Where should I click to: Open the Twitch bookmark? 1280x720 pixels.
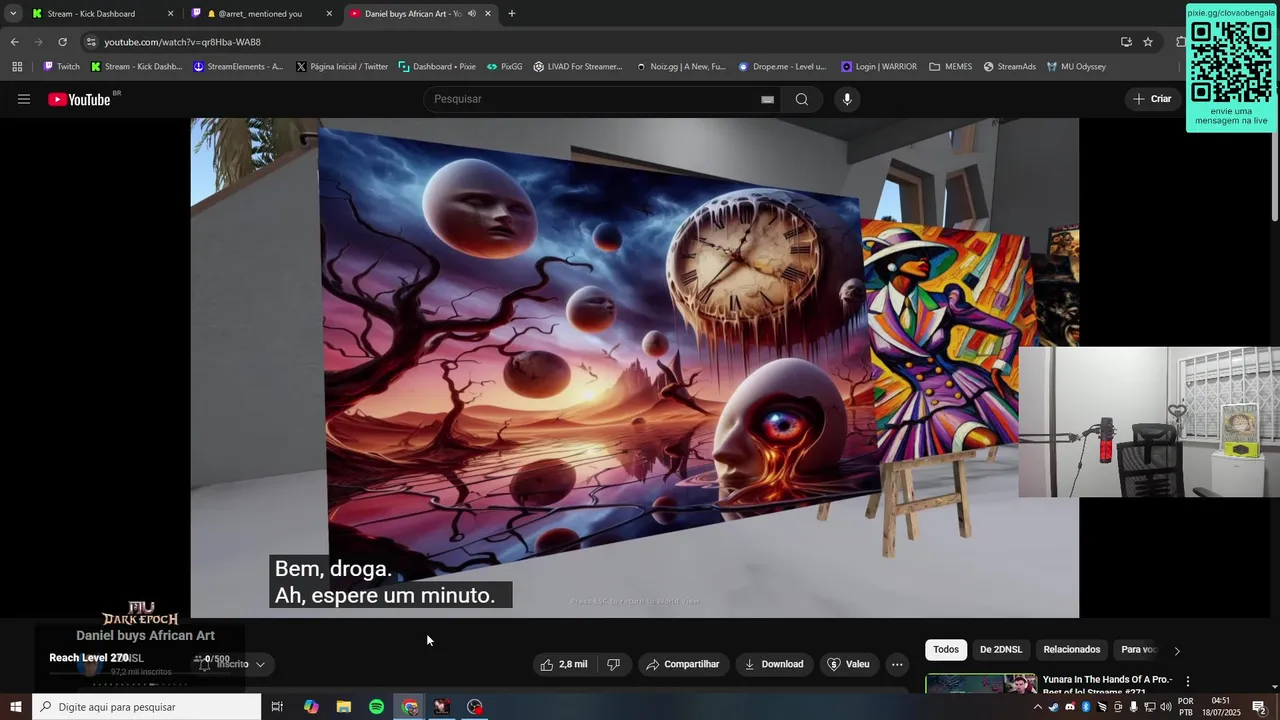[61, 67]
